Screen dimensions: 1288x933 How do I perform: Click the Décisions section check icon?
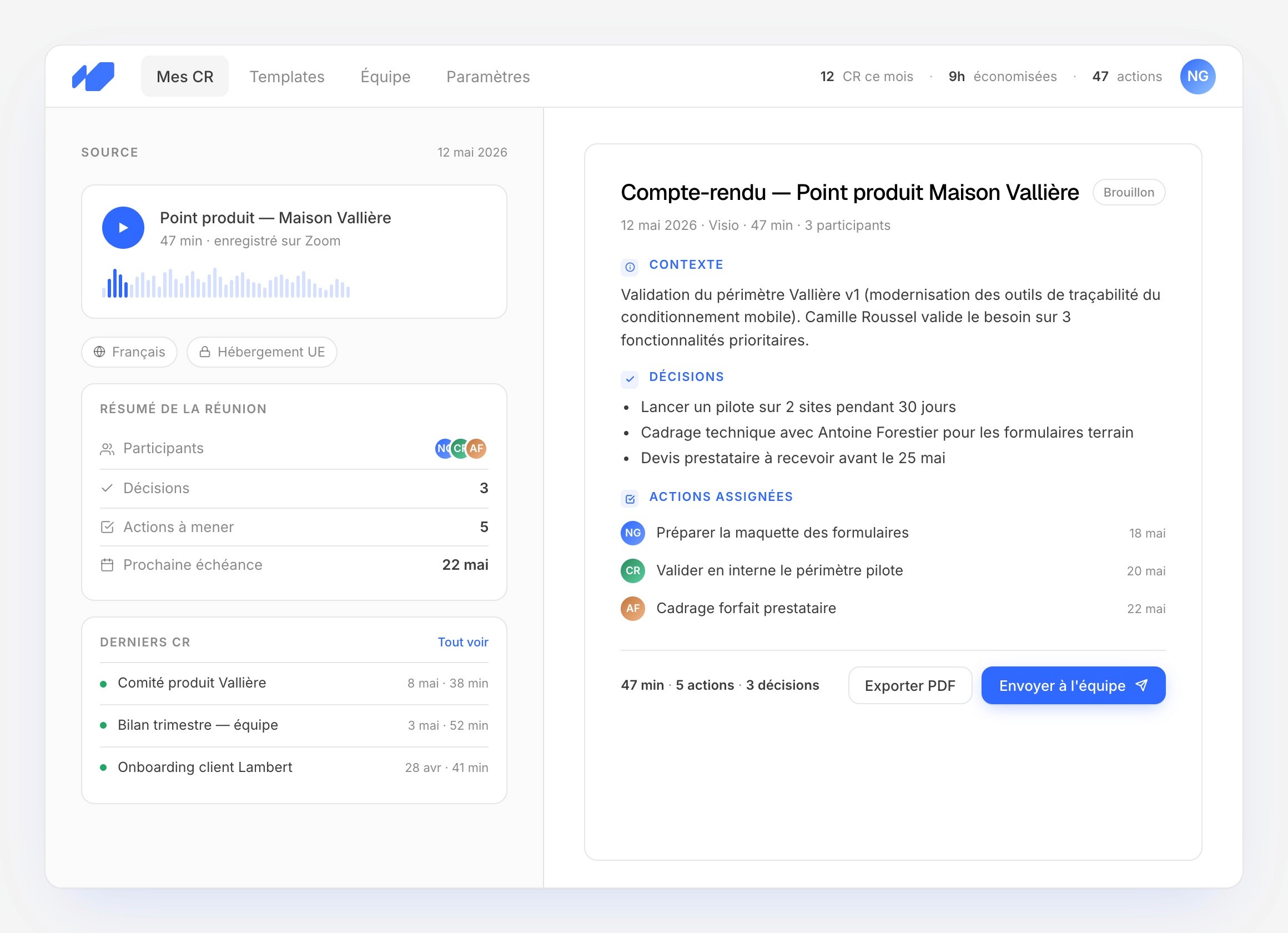point(630,379)
